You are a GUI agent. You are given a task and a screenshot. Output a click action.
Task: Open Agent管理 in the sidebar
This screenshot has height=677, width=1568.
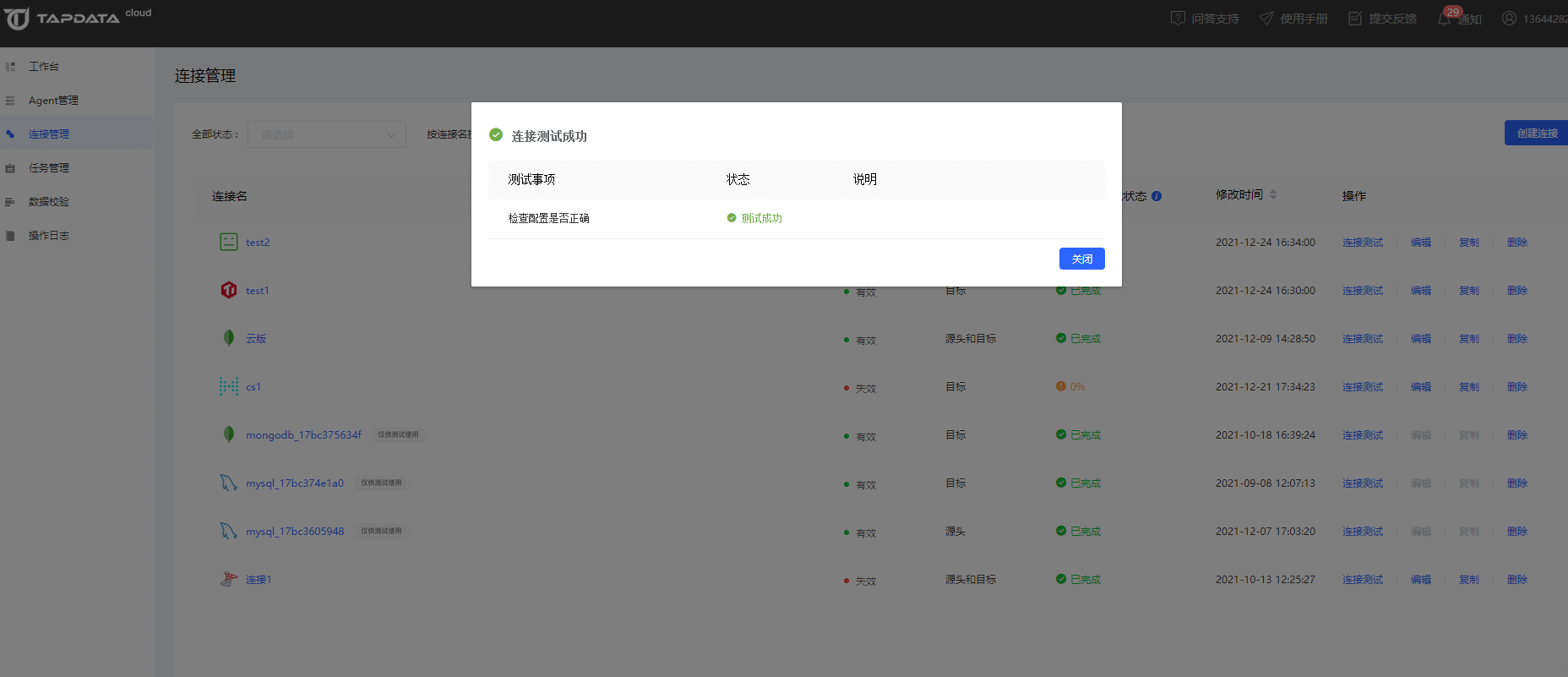(x=53, y=101)
